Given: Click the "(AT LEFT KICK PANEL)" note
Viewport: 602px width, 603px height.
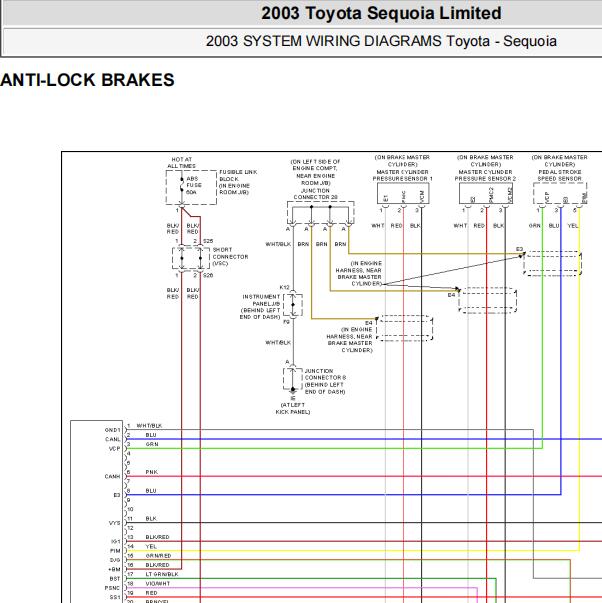Looking at the screenshot, I should (293, 408).
